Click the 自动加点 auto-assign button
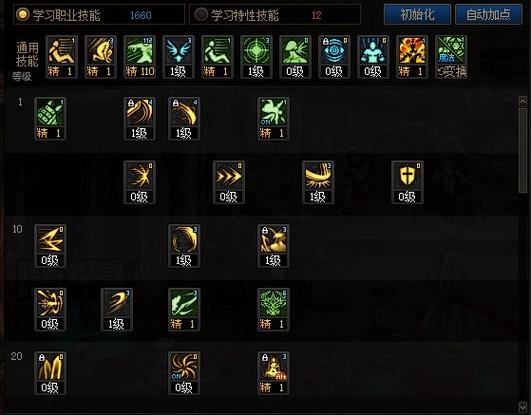 click(x=489, y=15)
